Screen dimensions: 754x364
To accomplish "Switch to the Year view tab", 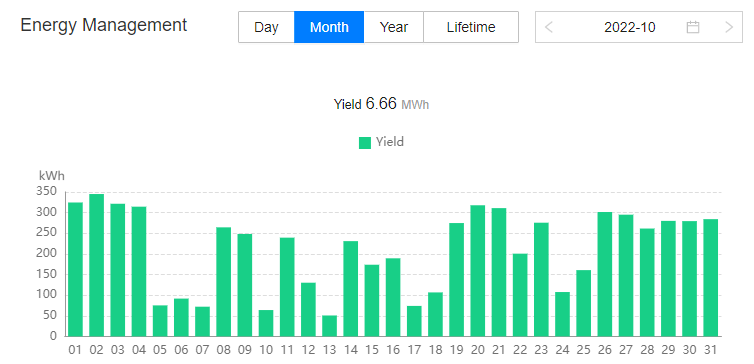I will click(393, 27).
